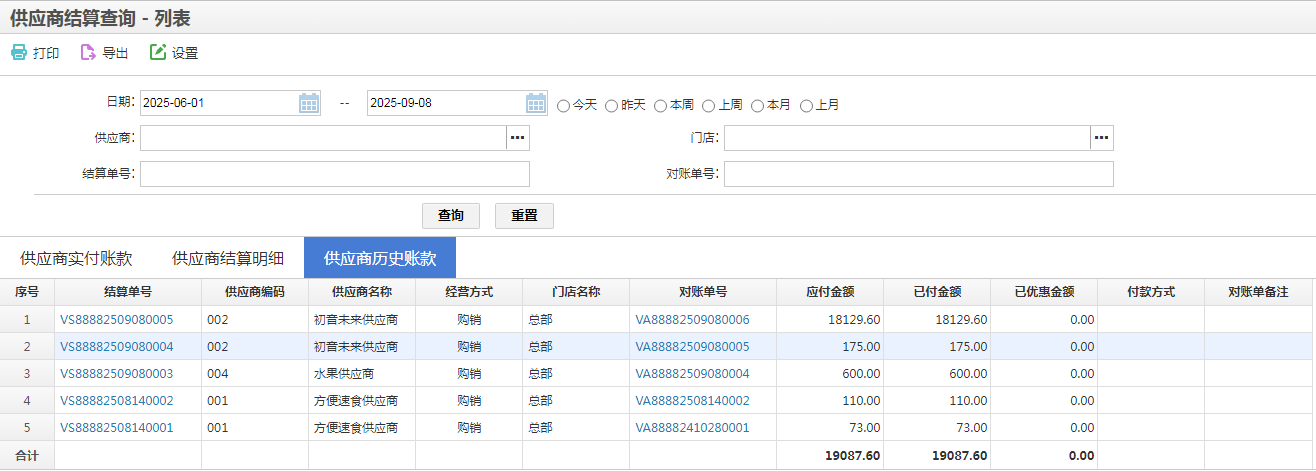Click into the 供应商 input field
The image size is (1316, 471).
click(323, 138)
